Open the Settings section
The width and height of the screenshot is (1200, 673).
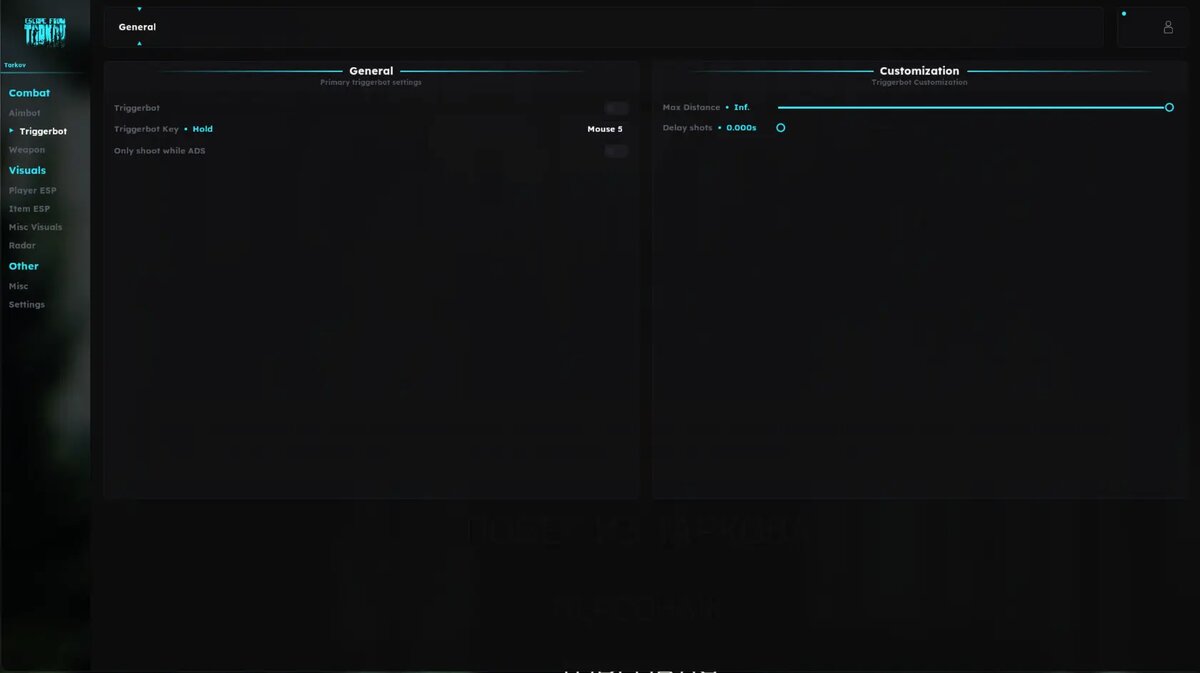coord(27,304)
